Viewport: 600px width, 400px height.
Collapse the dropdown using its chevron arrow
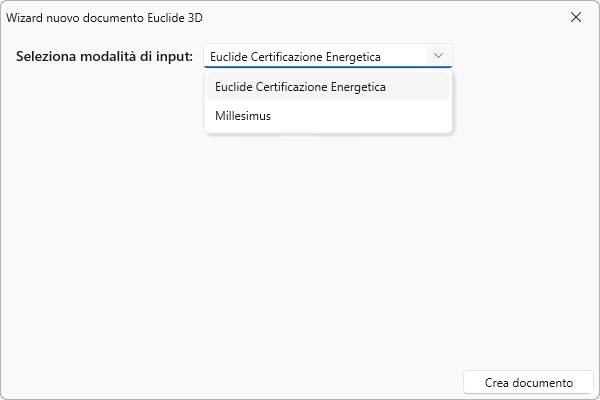point(438,56)
